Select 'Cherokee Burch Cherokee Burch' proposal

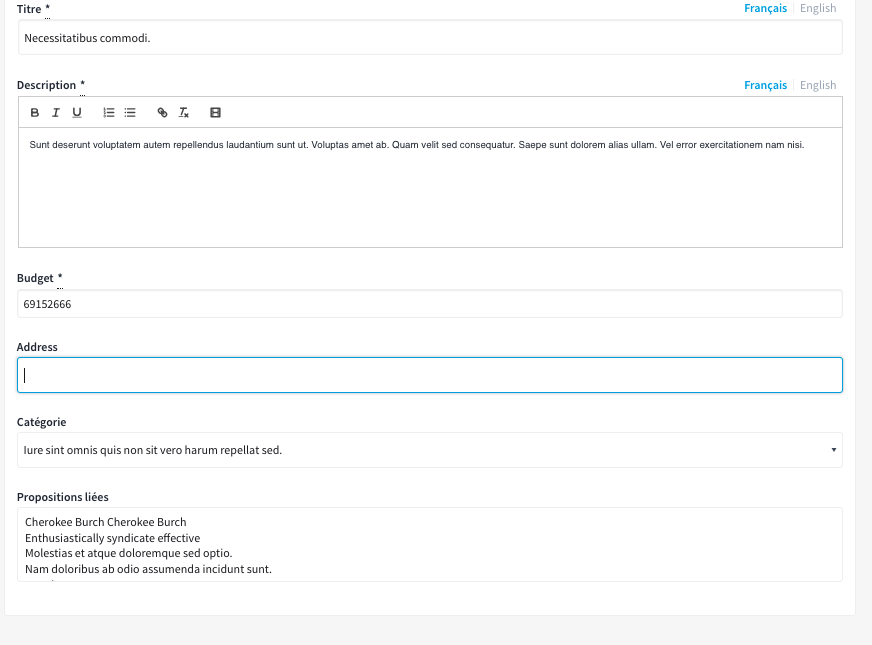pyautogui.click(x=106, y=522)
